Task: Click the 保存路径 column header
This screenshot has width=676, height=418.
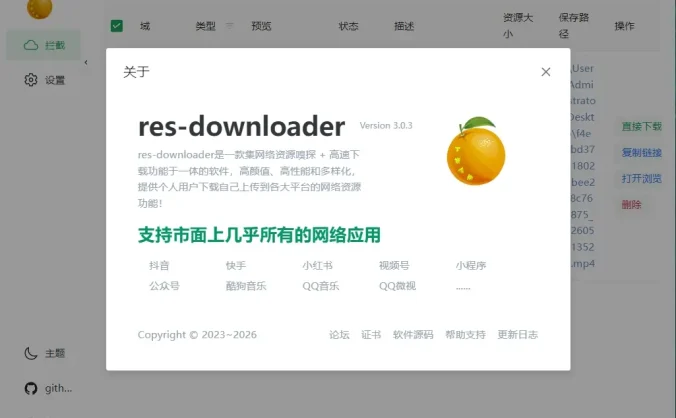Action: 574,26
